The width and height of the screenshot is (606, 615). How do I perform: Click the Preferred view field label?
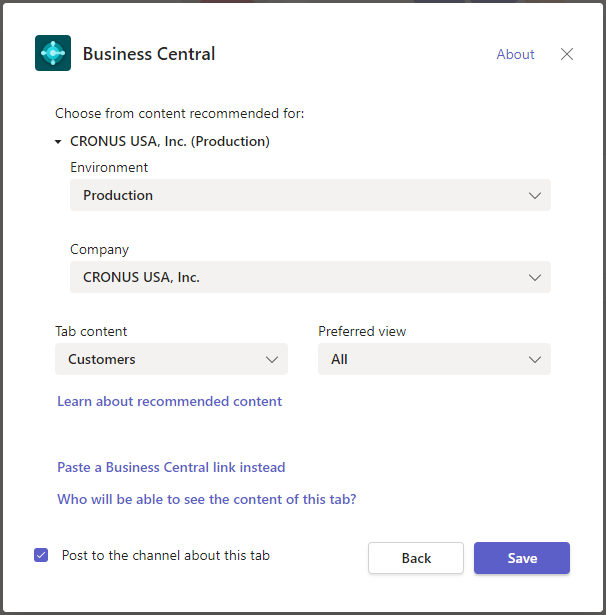click(362, 331)
